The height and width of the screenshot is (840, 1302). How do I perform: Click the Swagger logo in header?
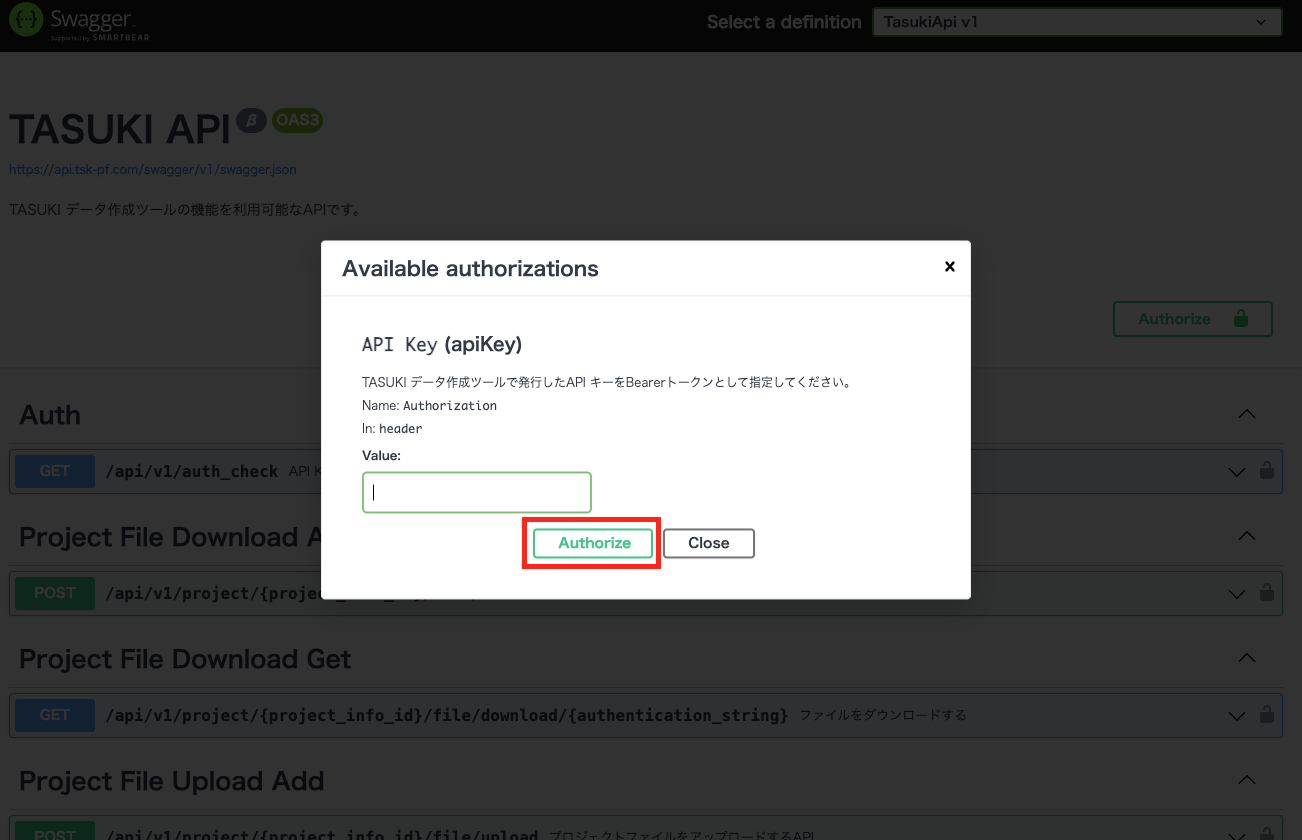(x=77, y=23)
